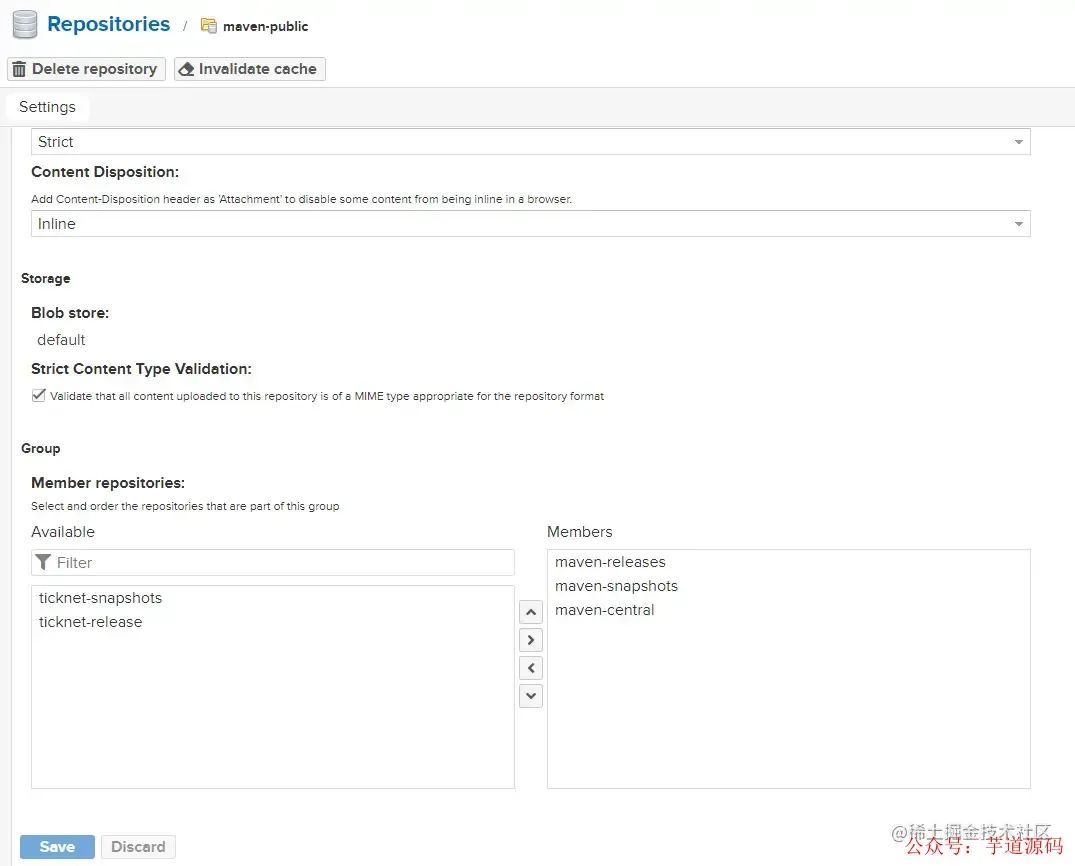
Task: Click the add-to-members right arrow
Action: click(531, 640)
